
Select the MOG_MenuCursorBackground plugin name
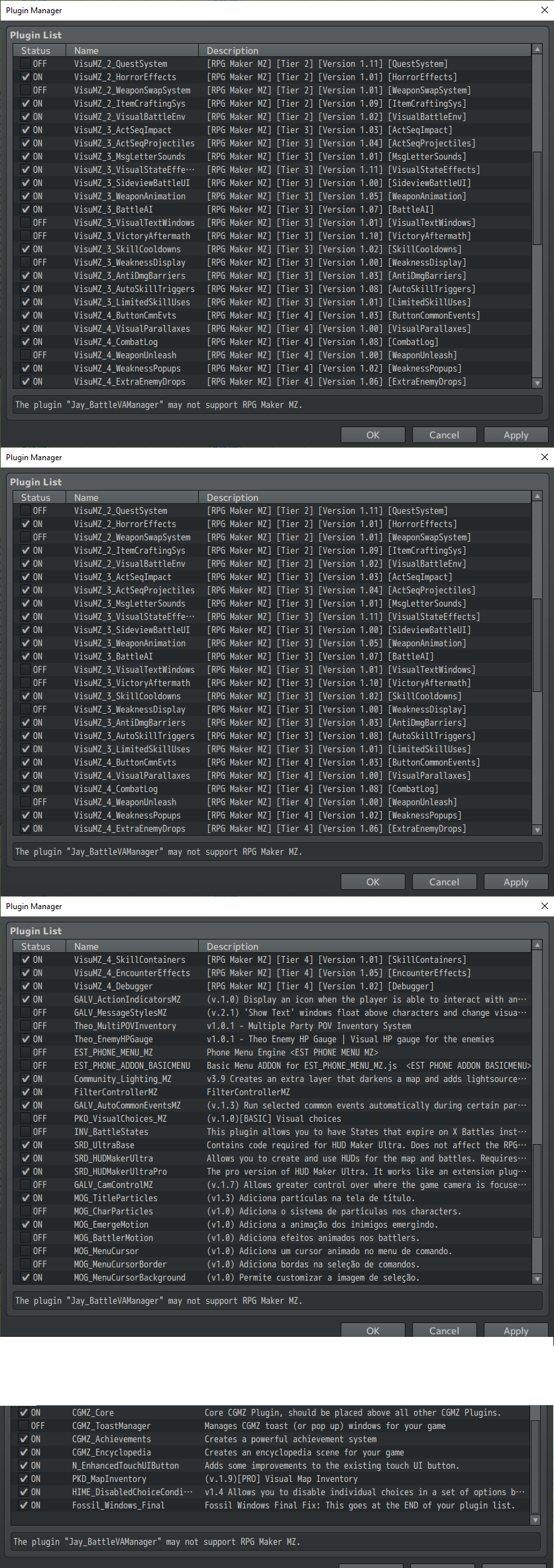click(130, 1277)
